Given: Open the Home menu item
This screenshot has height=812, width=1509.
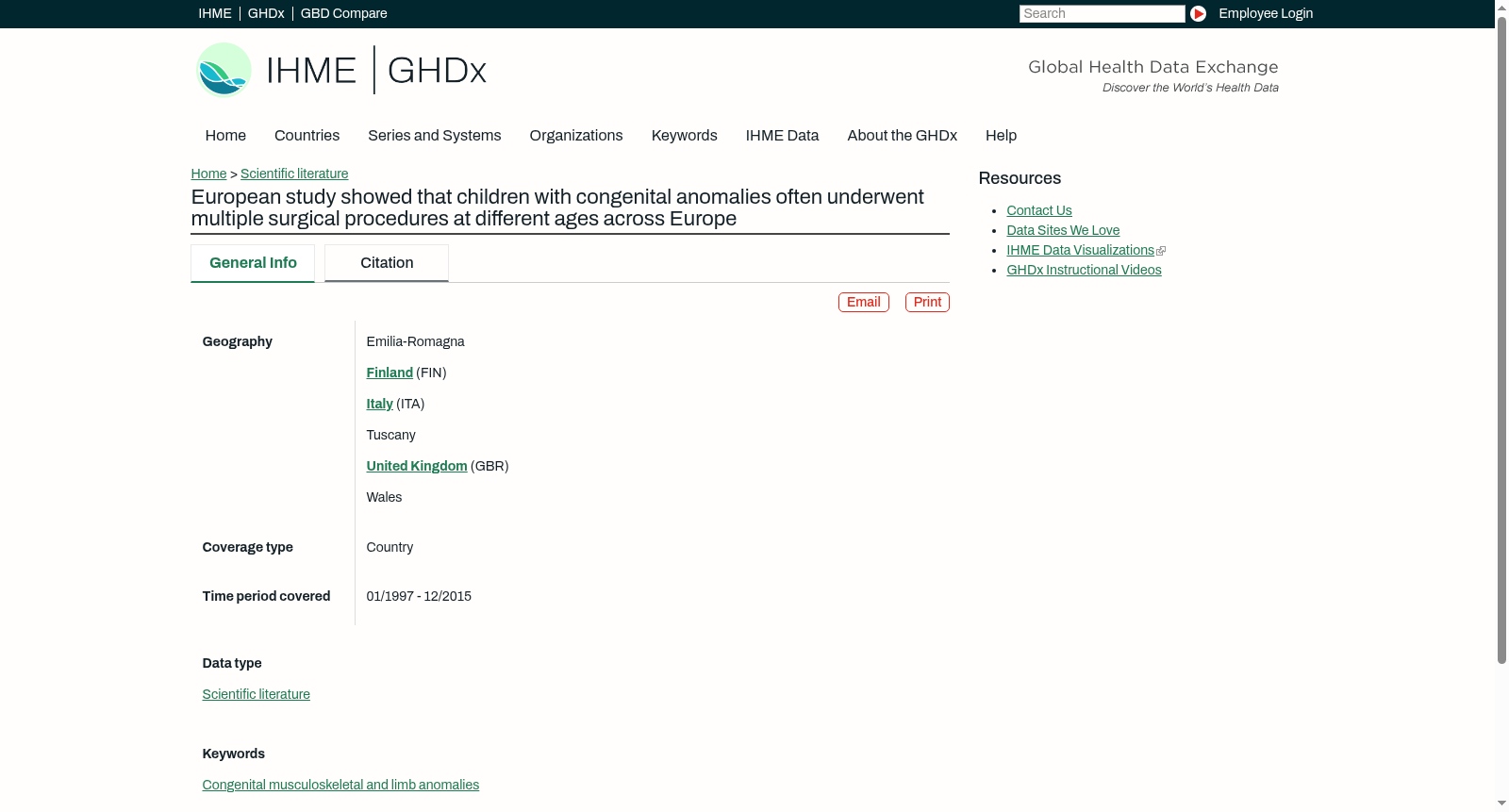Looking at the screenshot, I should (x=225, y=136).
